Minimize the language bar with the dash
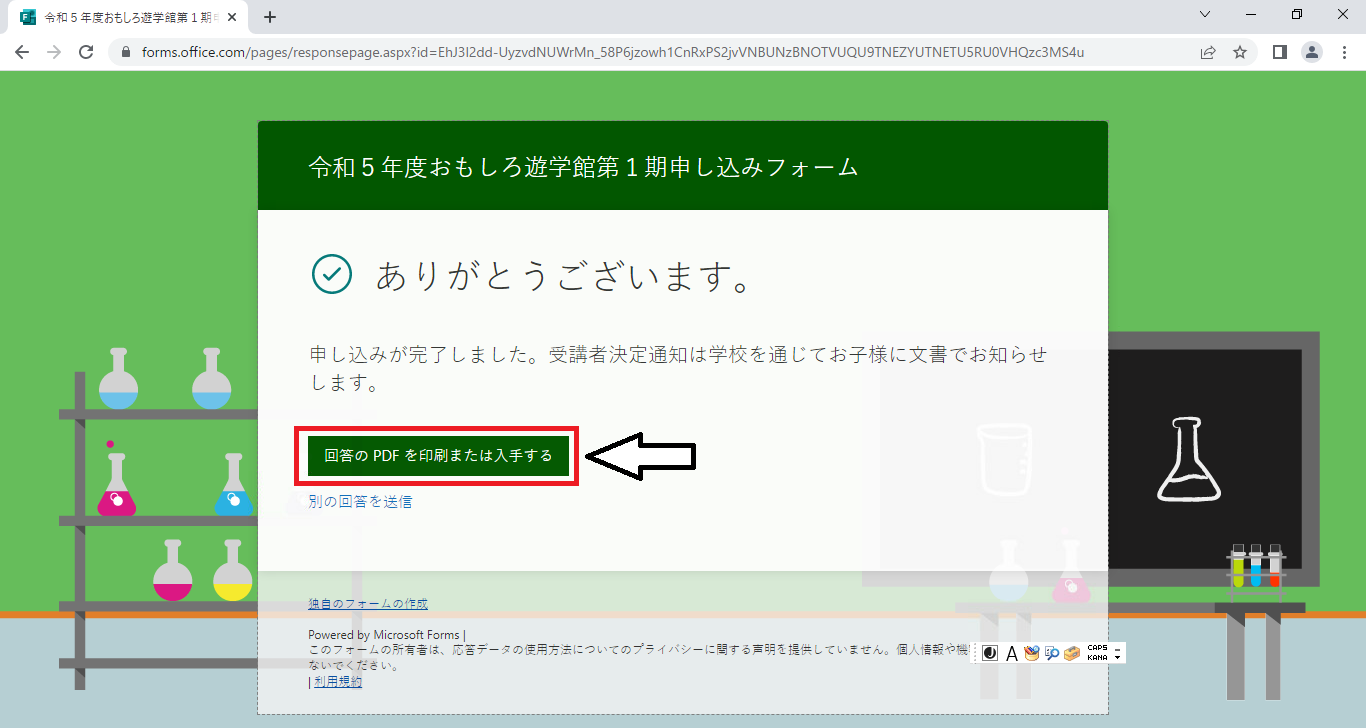 click(x=1117, y=650)
